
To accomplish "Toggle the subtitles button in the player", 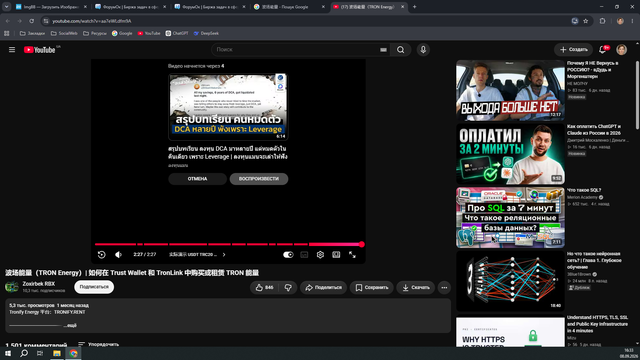I will pos(304,255).
